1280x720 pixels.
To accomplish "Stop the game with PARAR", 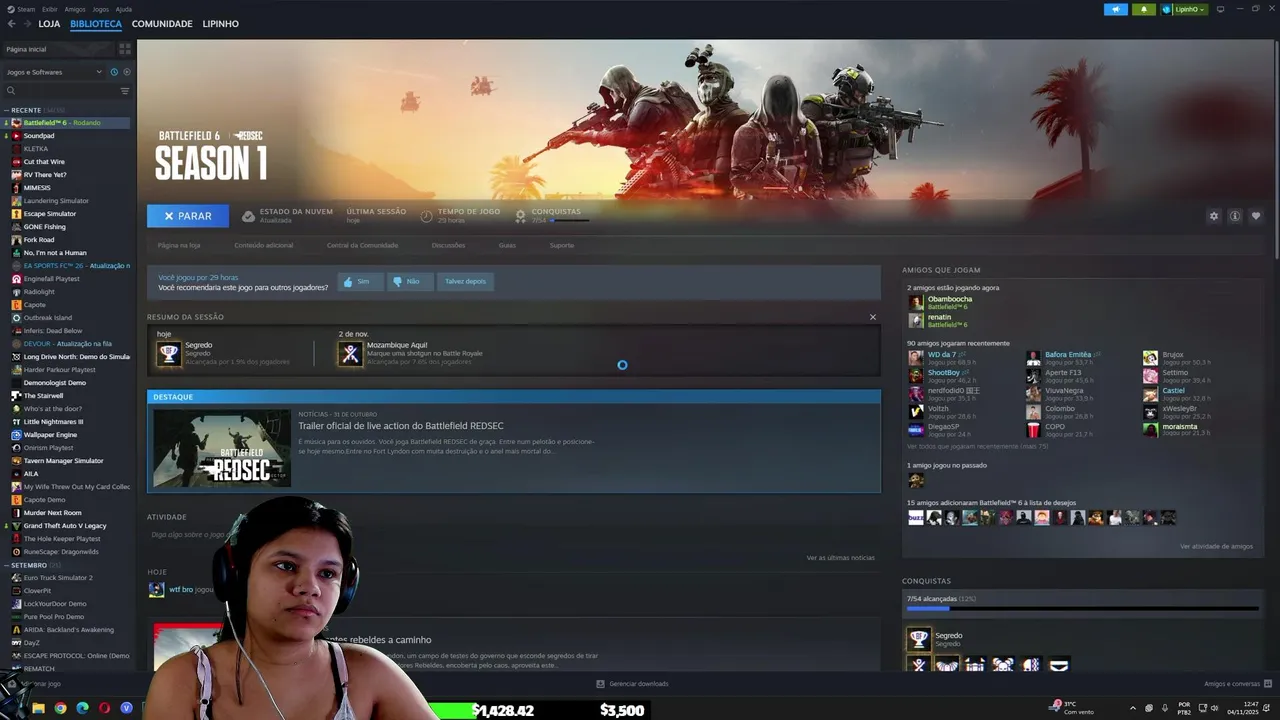I will click(188, 216).
